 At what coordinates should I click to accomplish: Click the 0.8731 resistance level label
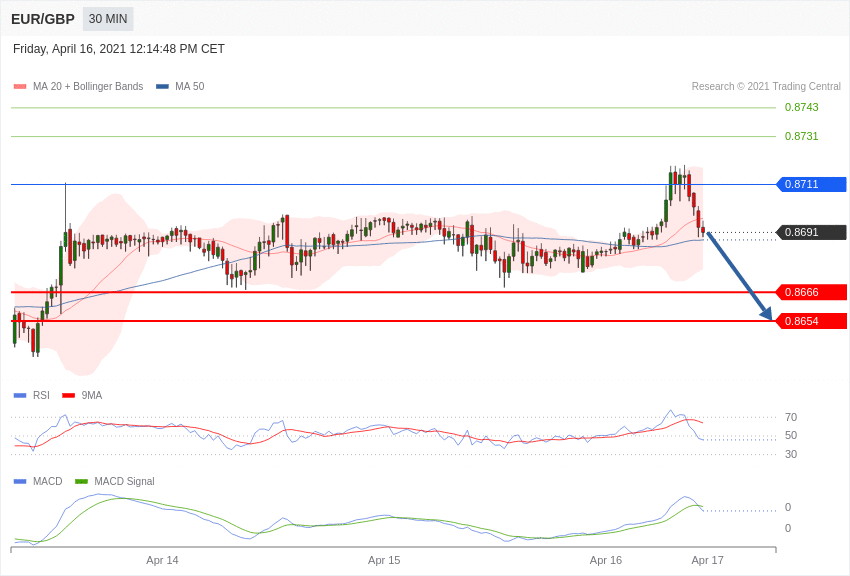coord(801,136)
